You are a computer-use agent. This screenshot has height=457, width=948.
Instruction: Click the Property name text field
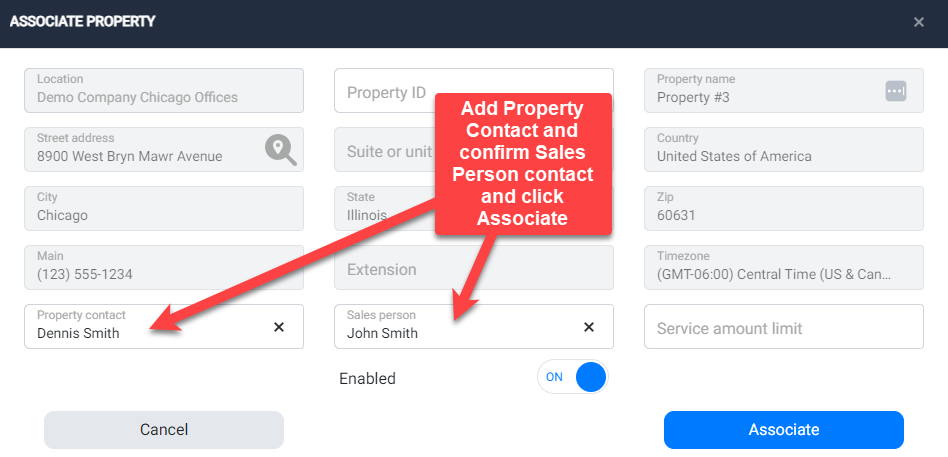[760, 91]
